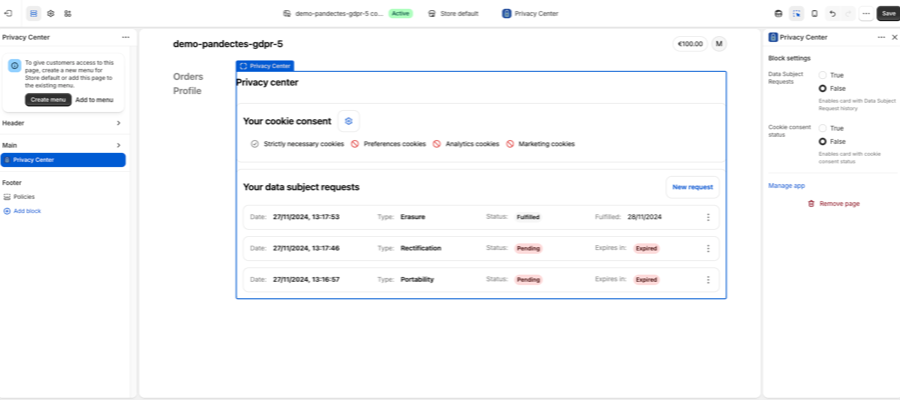Open actions menu for Erasure request
Image resolution: width=900 pixels, height=400 pixels.
(708, 218)
